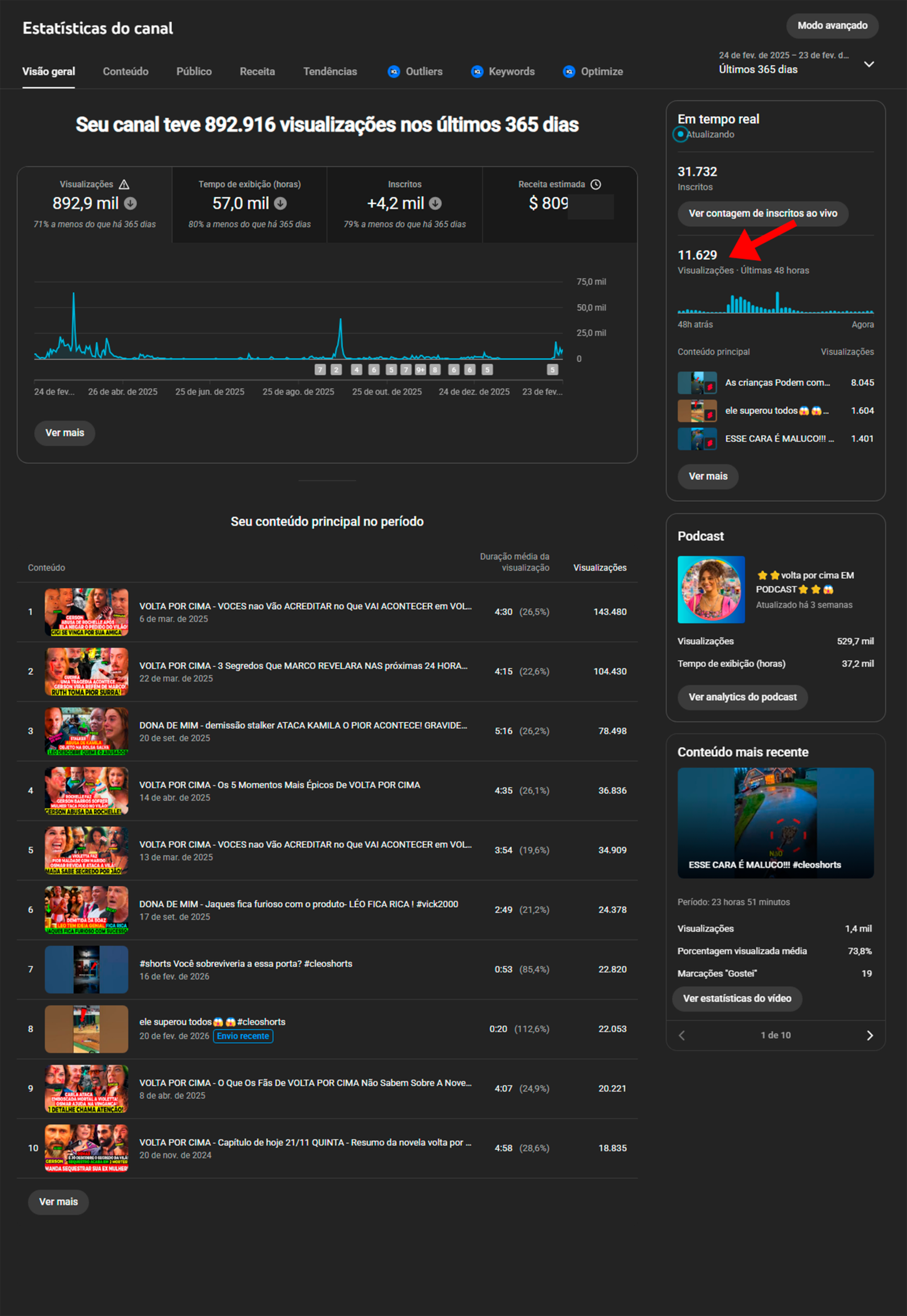Select the Inscritos metric card
The image size is (907, 1316).
tap(405, 205)
